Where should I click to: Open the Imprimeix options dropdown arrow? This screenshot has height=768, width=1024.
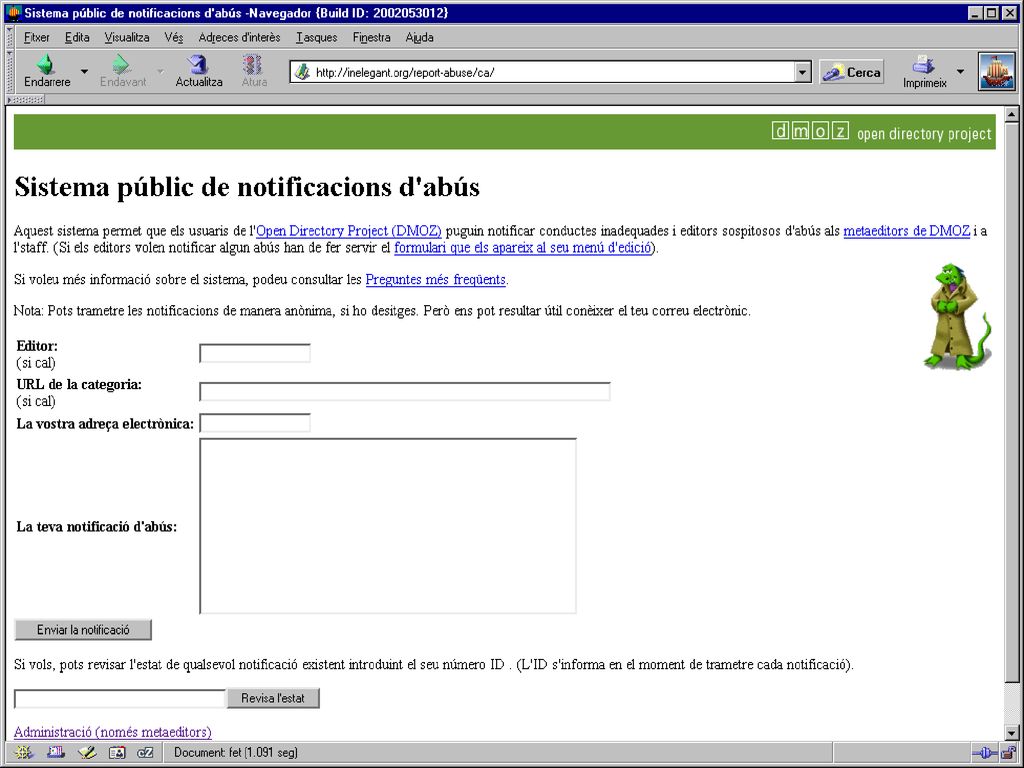click(960, 71)
